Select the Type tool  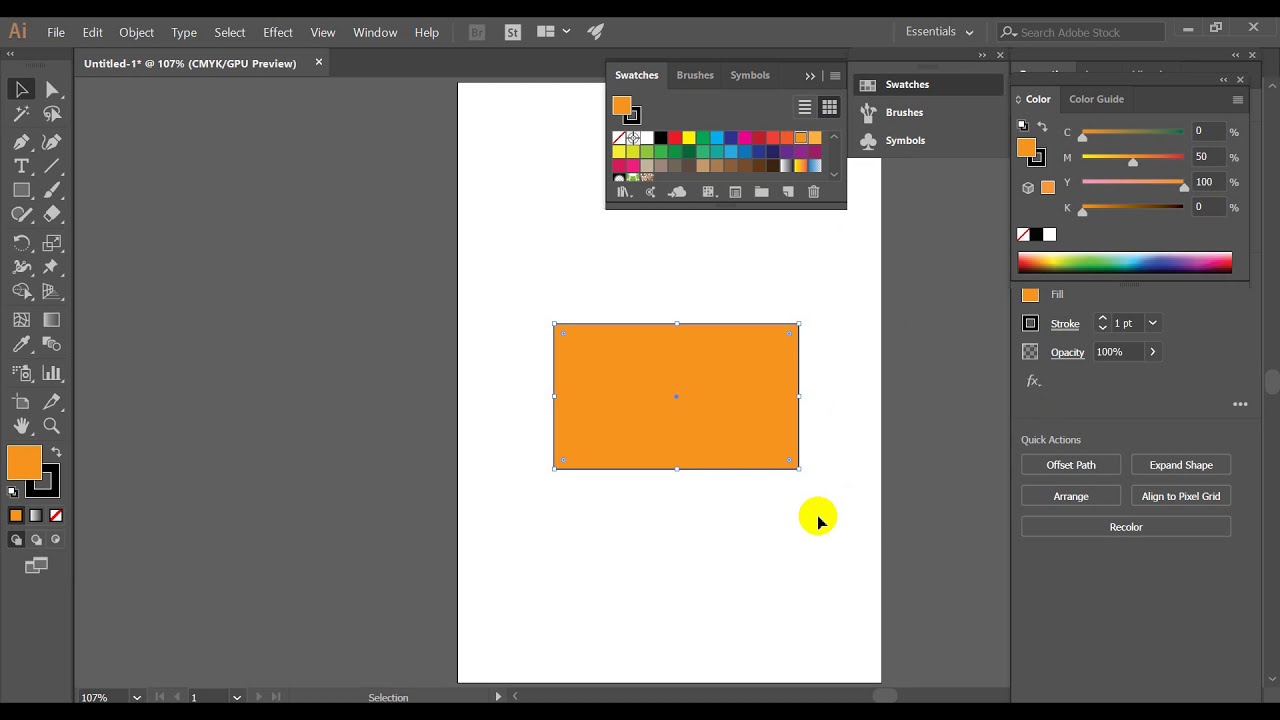(21, 166)
